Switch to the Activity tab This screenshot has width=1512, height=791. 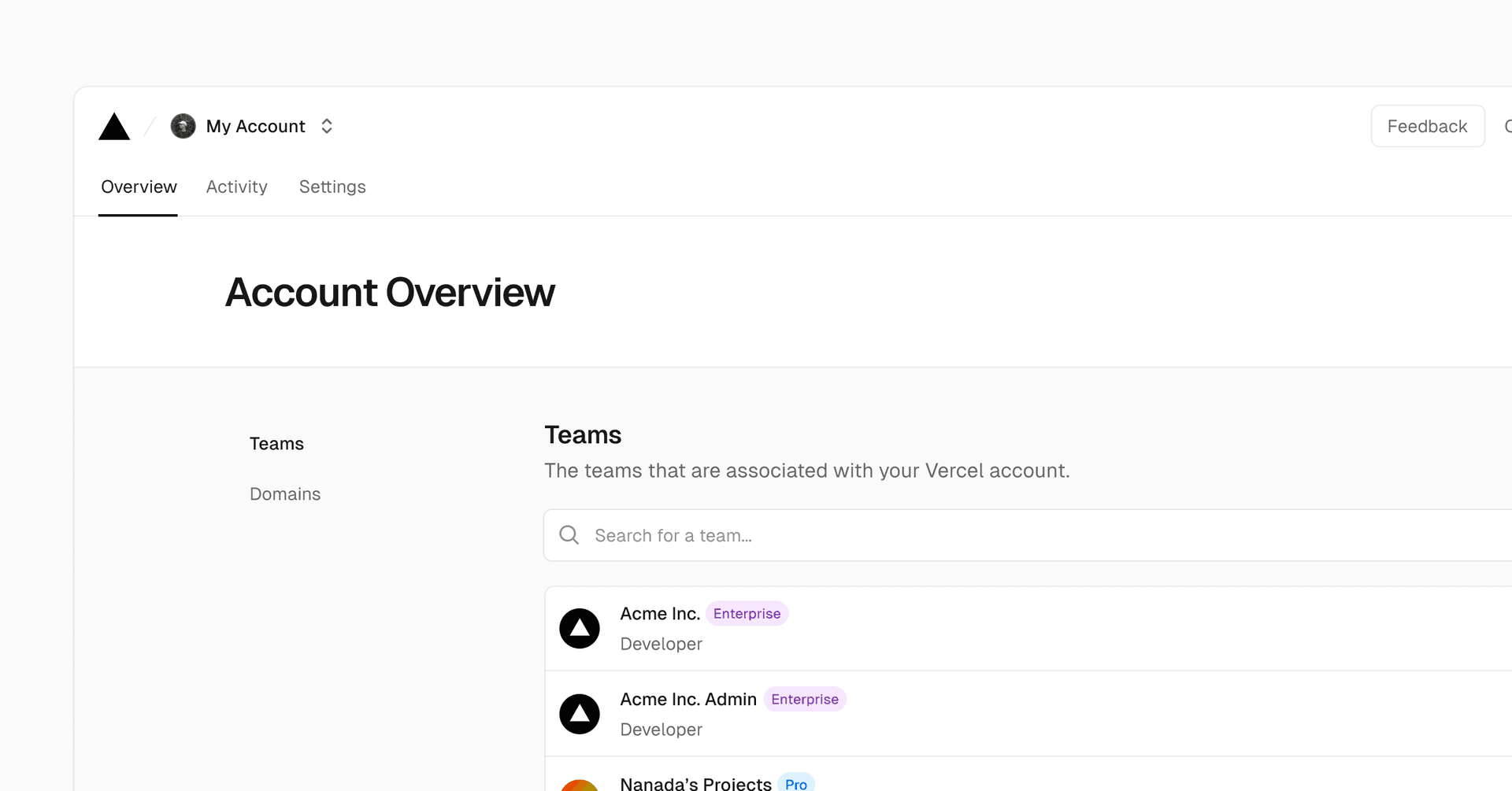point(236,187)
